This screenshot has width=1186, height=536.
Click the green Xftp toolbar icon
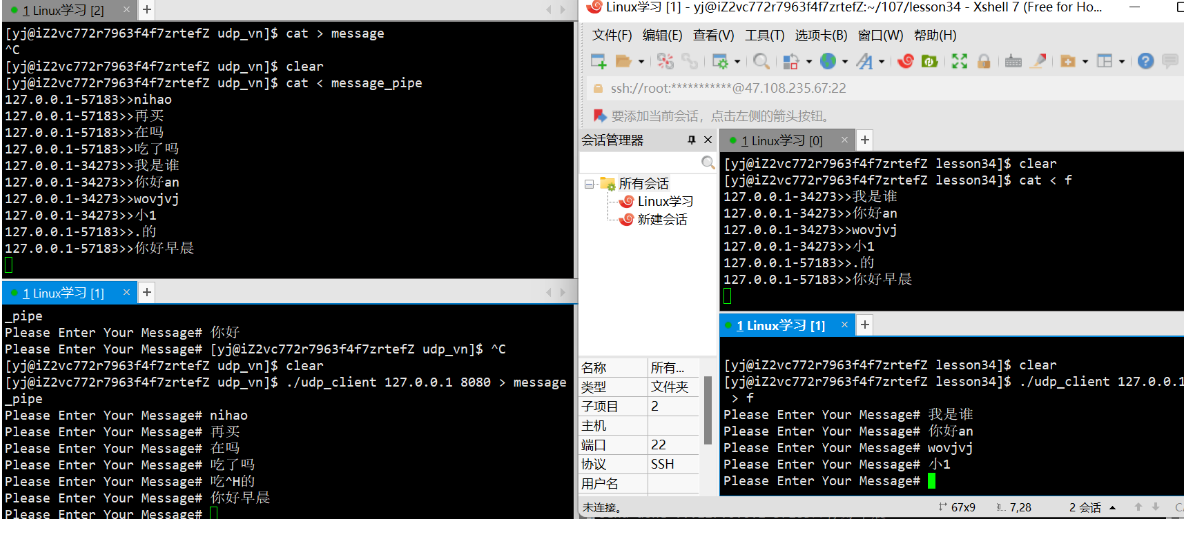[930, 61]
